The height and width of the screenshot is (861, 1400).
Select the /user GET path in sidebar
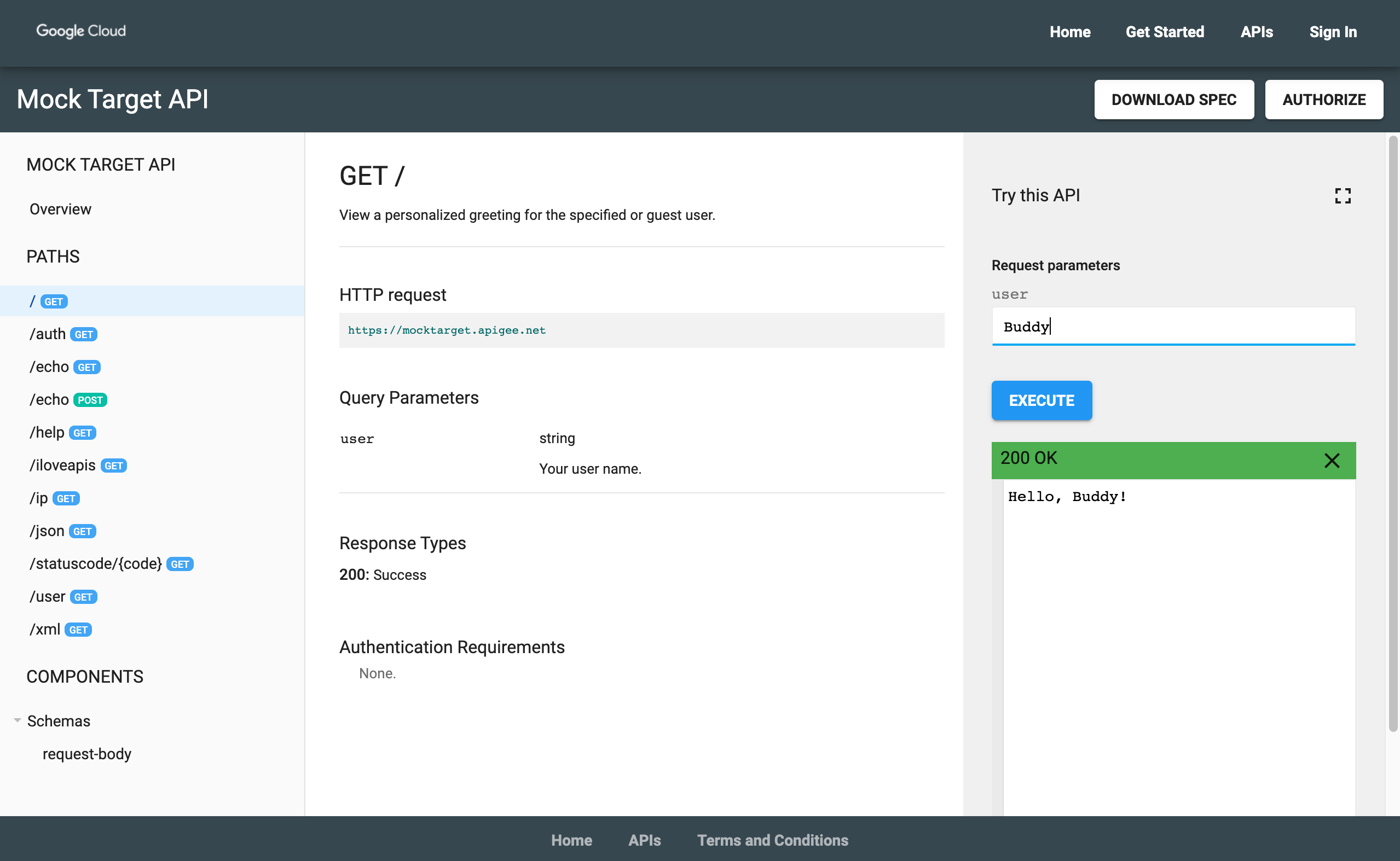pos(62,596)
